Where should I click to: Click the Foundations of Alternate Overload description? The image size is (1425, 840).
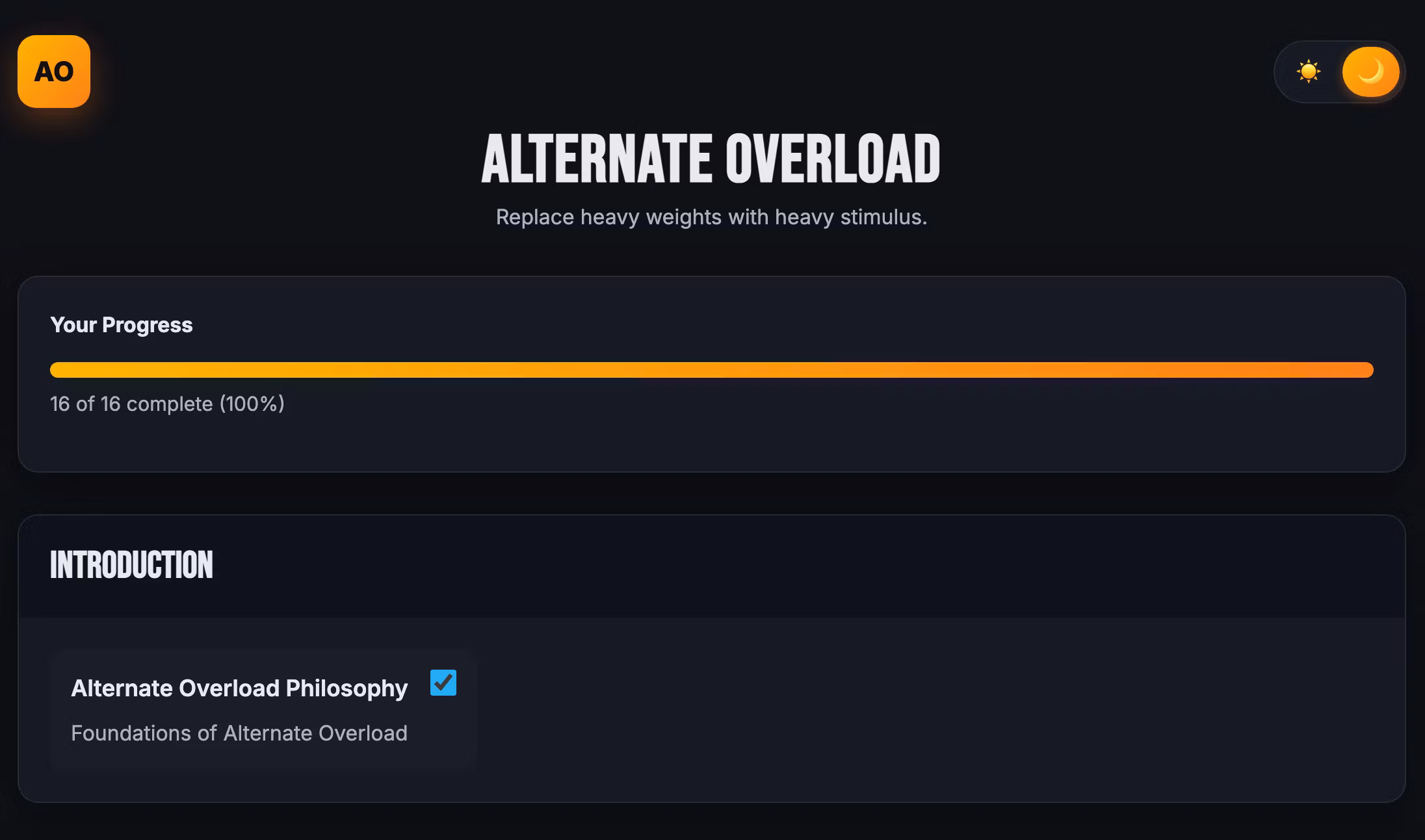pos(239,733)
